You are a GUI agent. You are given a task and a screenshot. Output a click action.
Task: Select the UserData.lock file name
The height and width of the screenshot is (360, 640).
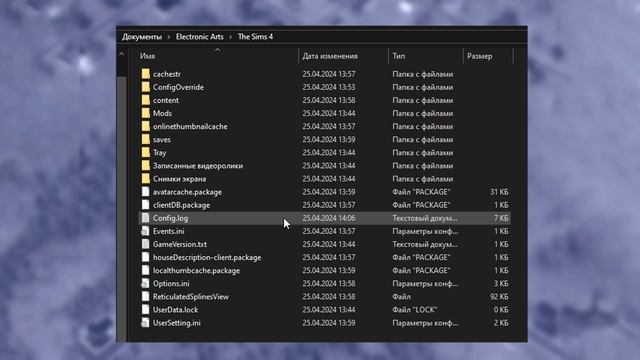(176, 309)
